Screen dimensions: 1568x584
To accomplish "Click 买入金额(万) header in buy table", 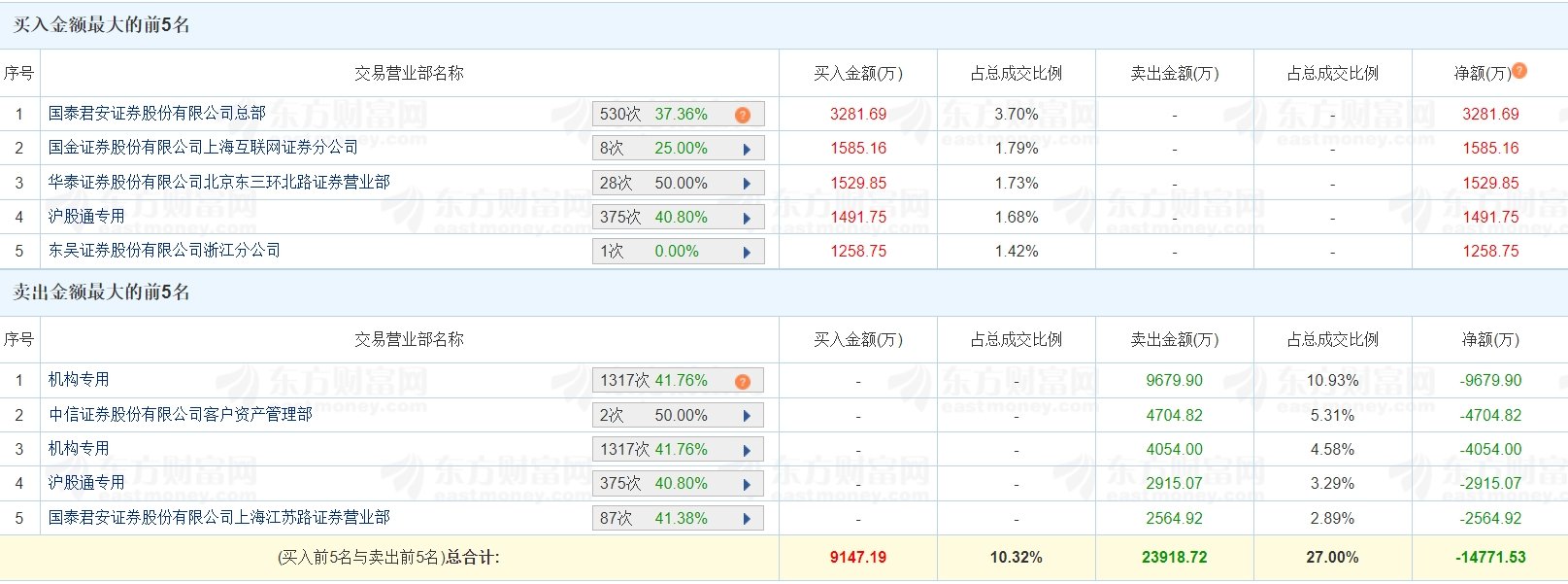I will click(x=858, y=74).
